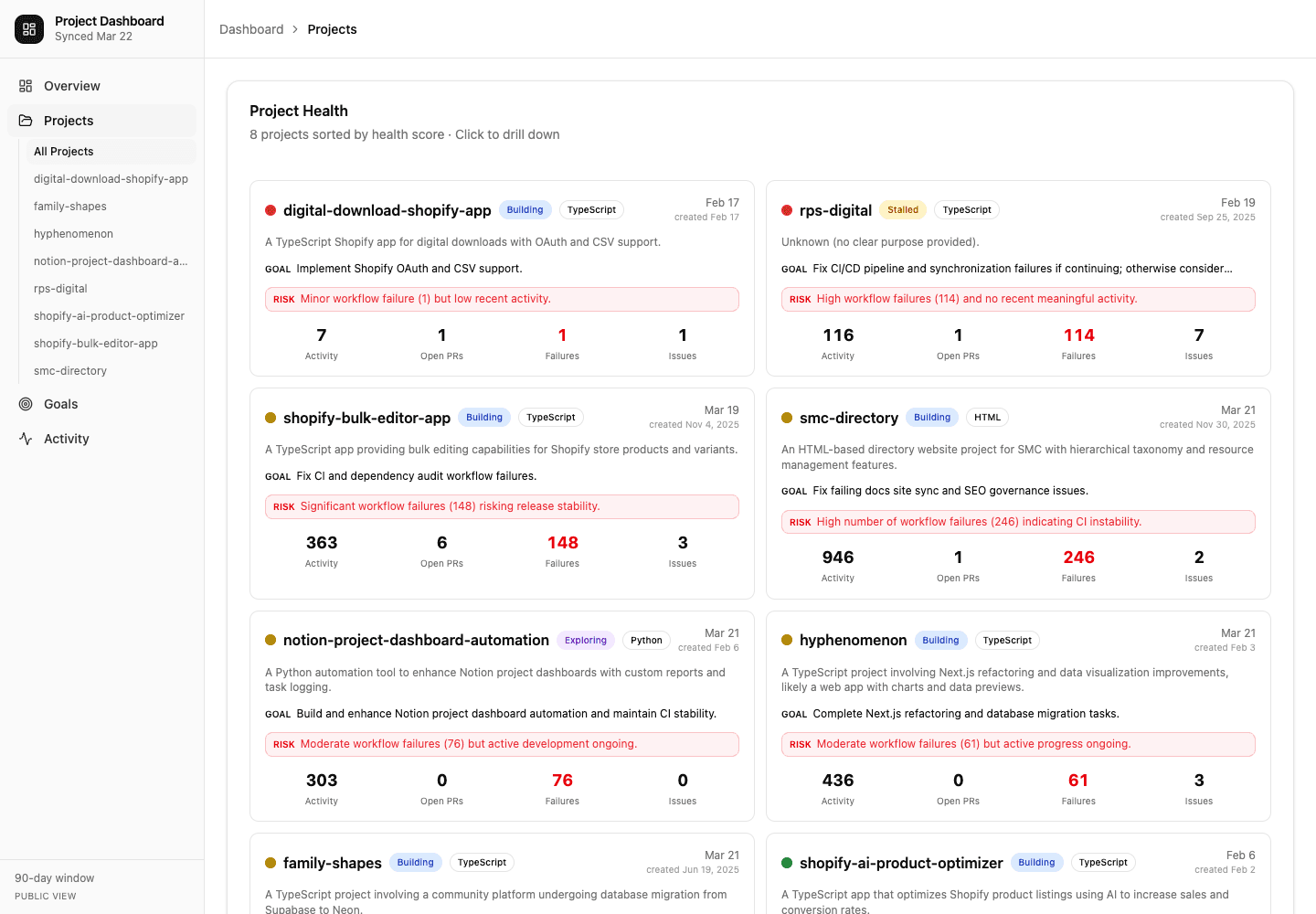Image resolution: width=1316 pixels, height=914 pixels.
Task: Open Goals in the sidebar
Action: coord(101,404)
